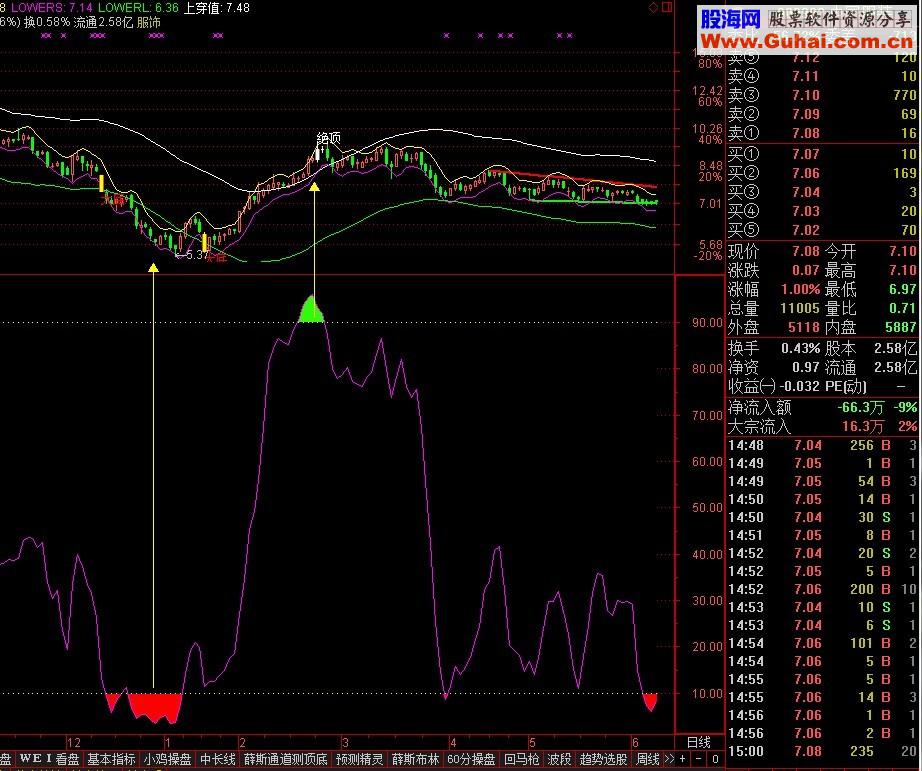Screen dimensions: 922x771
Task: Select the 周线 weekly period tab
Action: pyautogui.click(x=647, y=759)
